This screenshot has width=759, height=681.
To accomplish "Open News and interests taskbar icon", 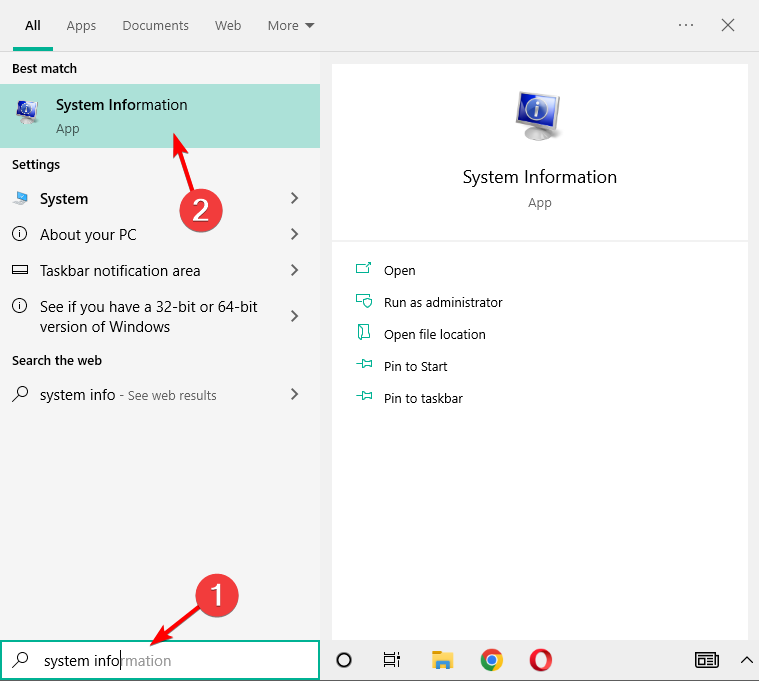I will [x=707, y=660].
